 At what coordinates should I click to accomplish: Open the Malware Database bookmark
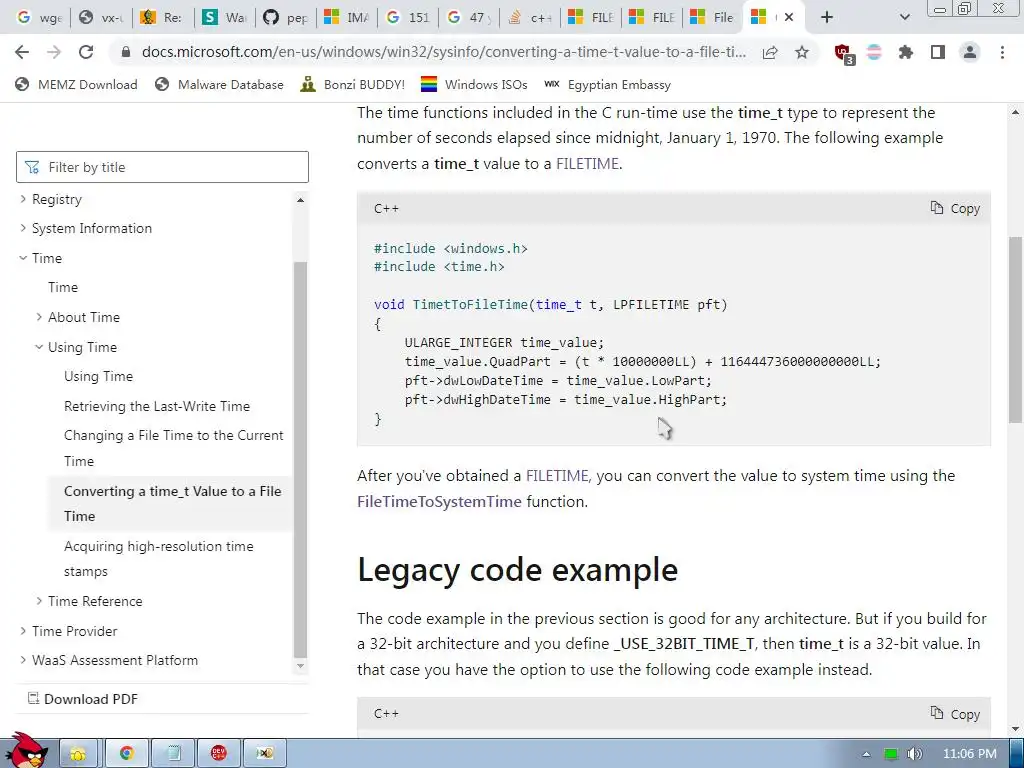pyautogui.click(x=219, y=84)
